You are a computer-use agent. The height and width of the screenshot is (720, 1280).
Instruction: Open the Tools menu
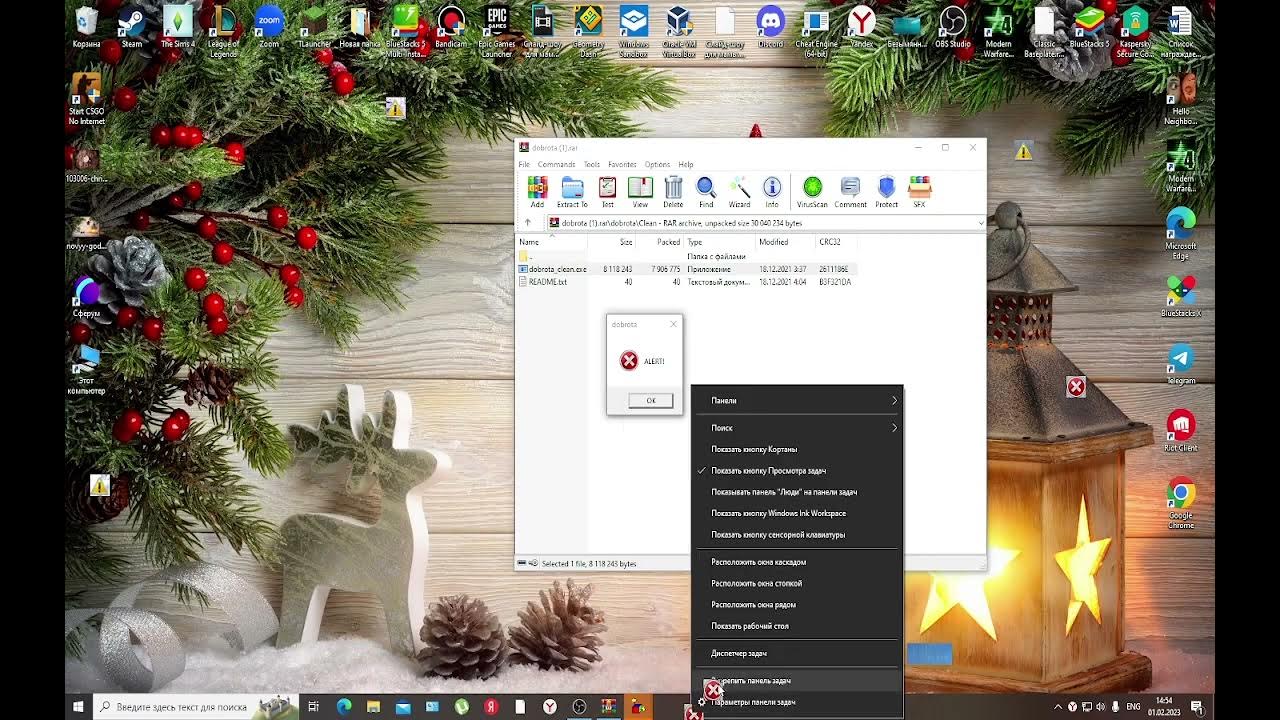[x=592, y=164]
